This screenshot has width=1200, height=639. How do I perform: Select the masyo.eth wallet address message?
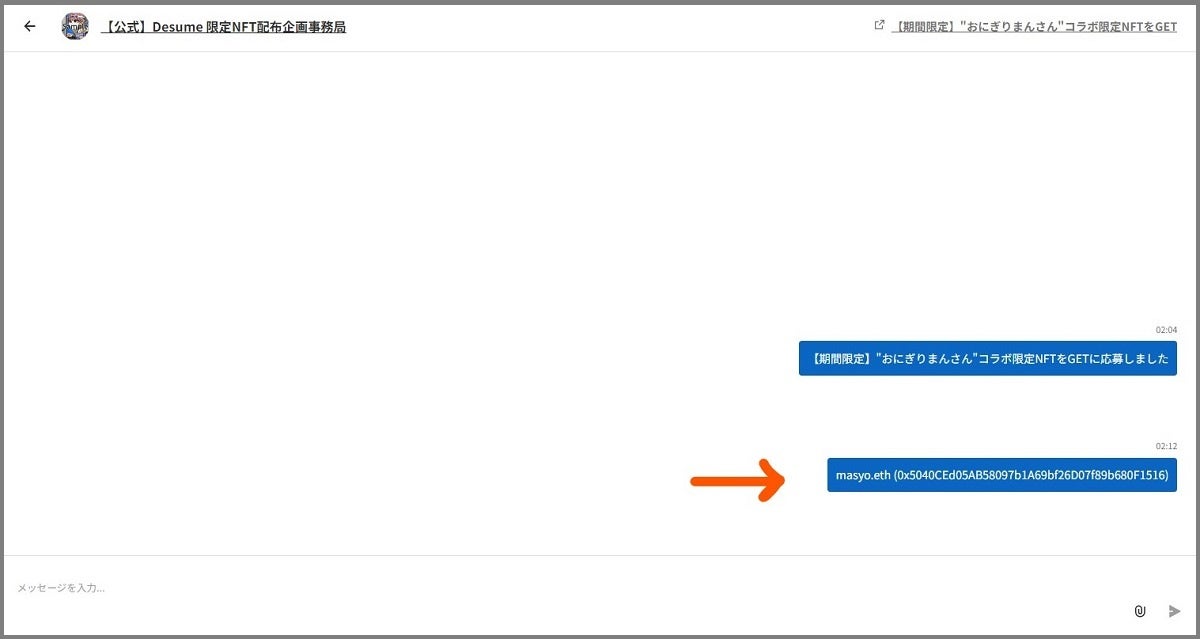tap(1002, 475)
